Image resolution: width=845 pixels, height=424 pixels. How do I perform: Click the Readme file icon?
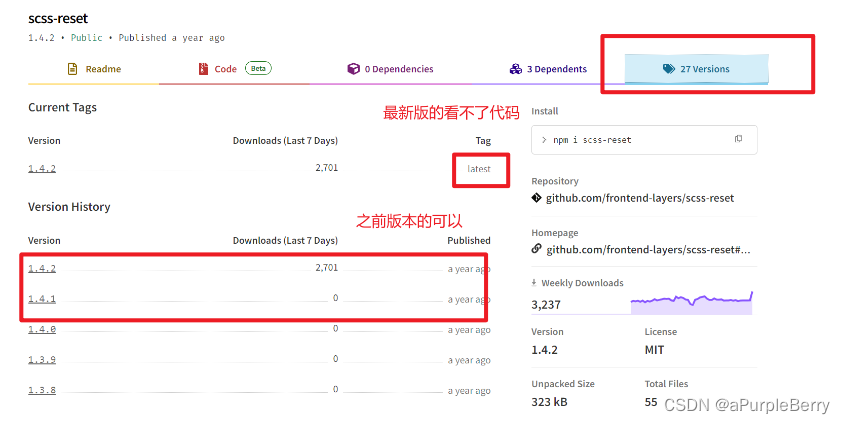click(72, 69)
